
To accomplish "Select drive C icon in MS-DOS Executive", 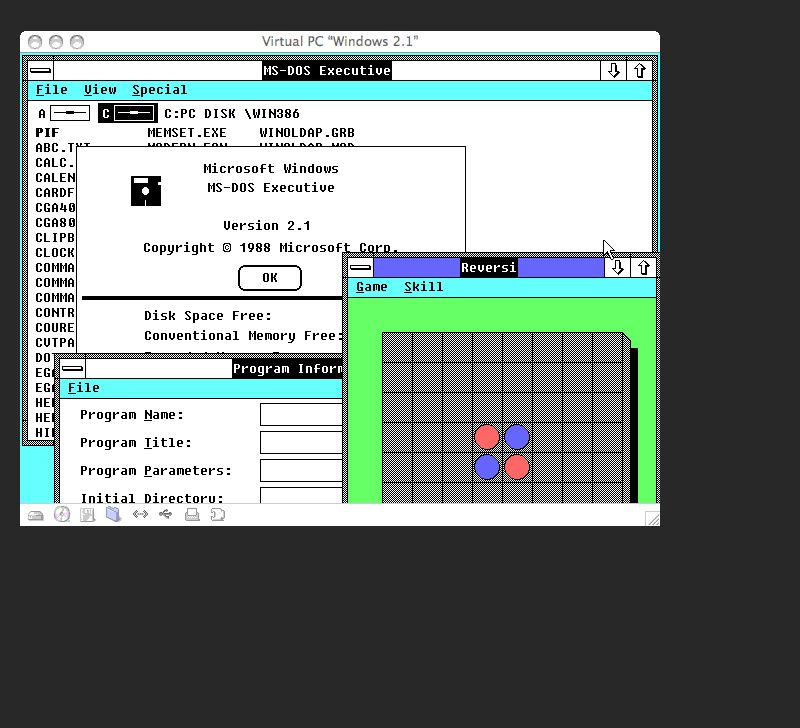I will tap(134, 113).
